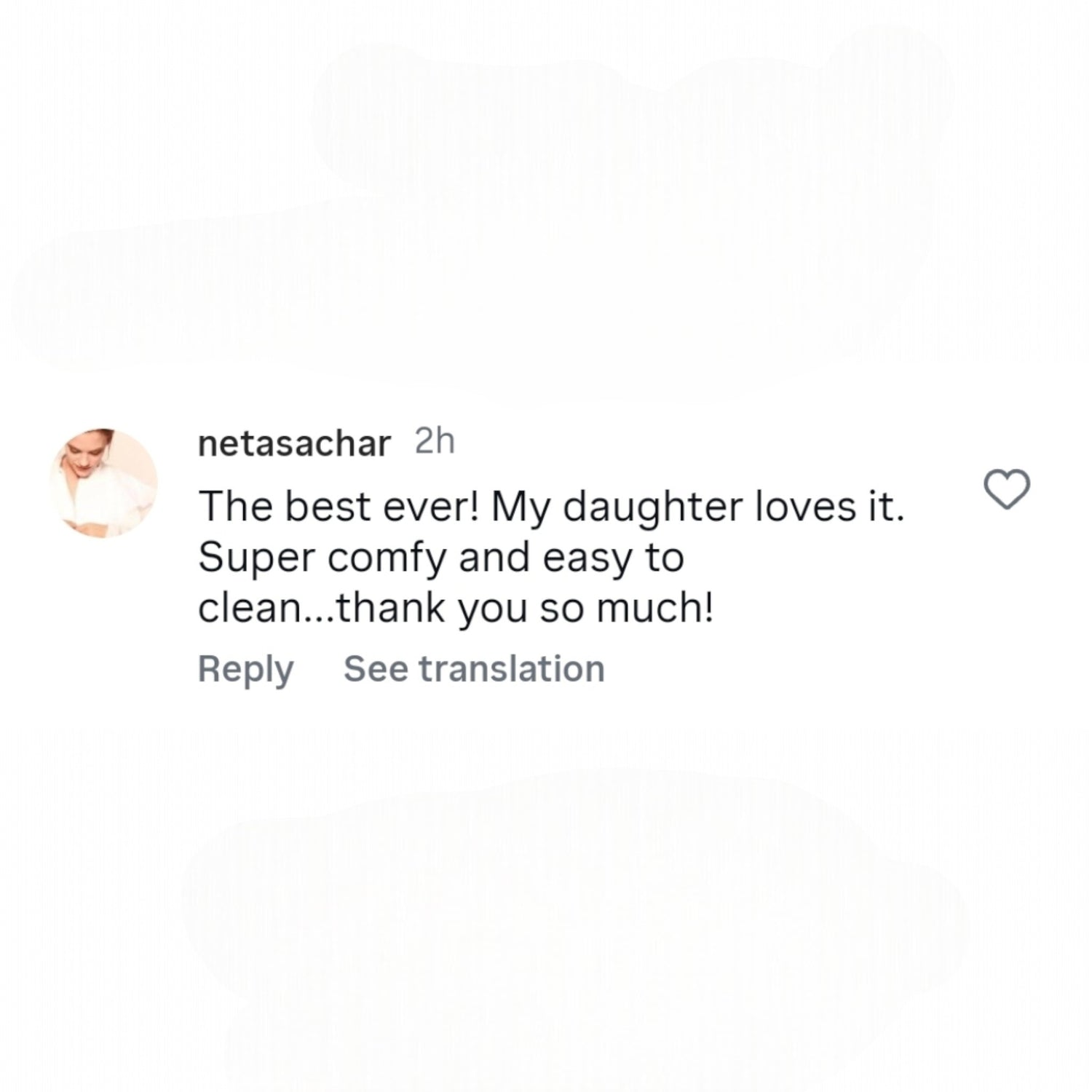
Task: Toggle the heart to like this comment
Action: pyautogui.click(x=1007, y=489)
